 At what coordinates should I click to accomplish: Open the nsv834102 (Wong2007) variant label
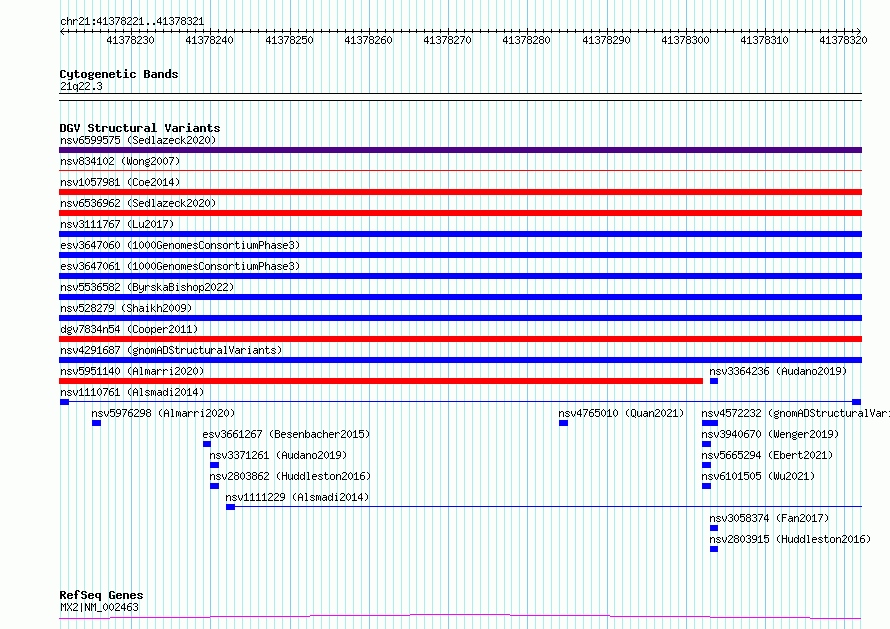pyautogui.click(x=120, y=161)
